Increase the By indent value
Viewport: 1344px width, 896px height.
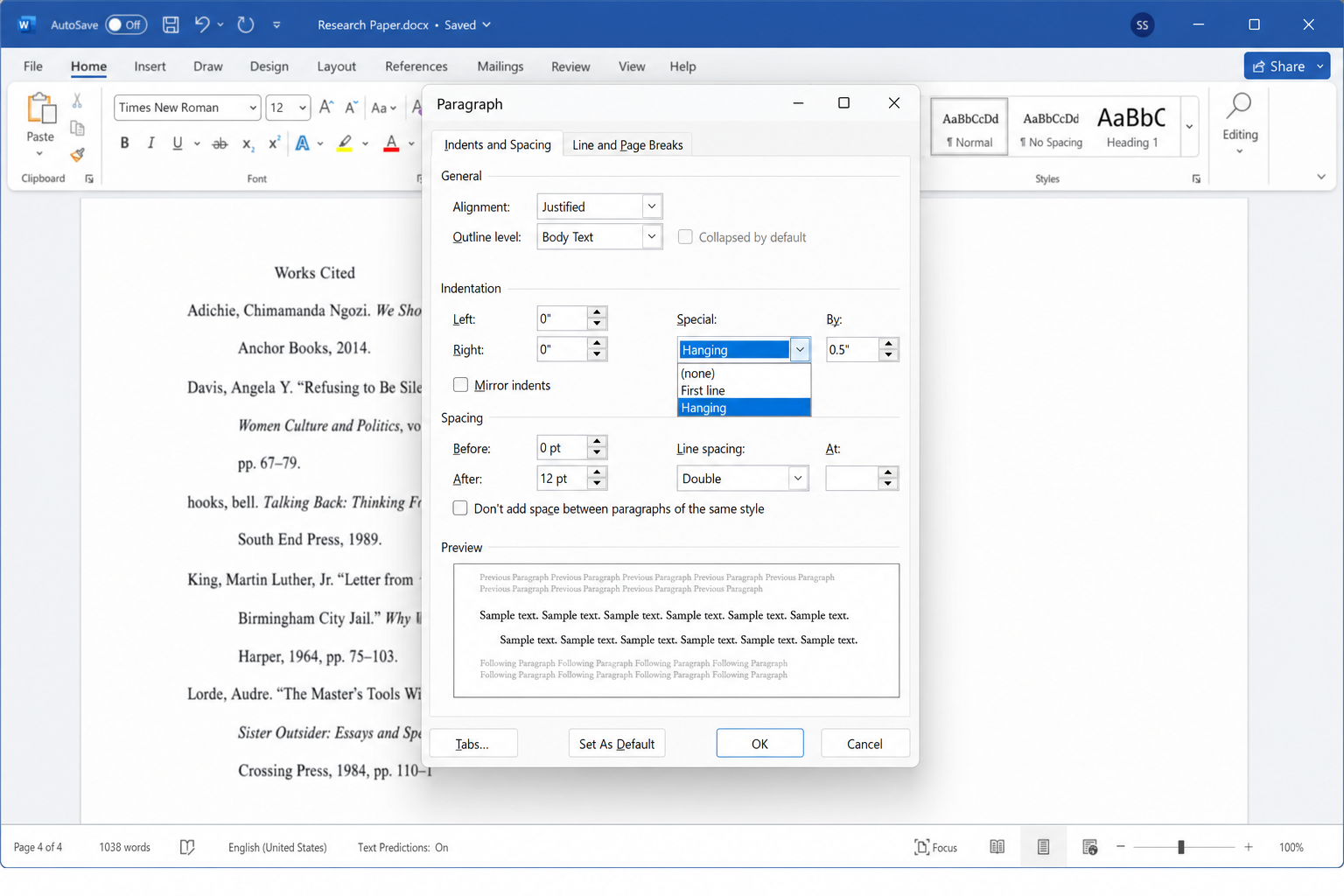pyautogui.click(x=888, y=344)
